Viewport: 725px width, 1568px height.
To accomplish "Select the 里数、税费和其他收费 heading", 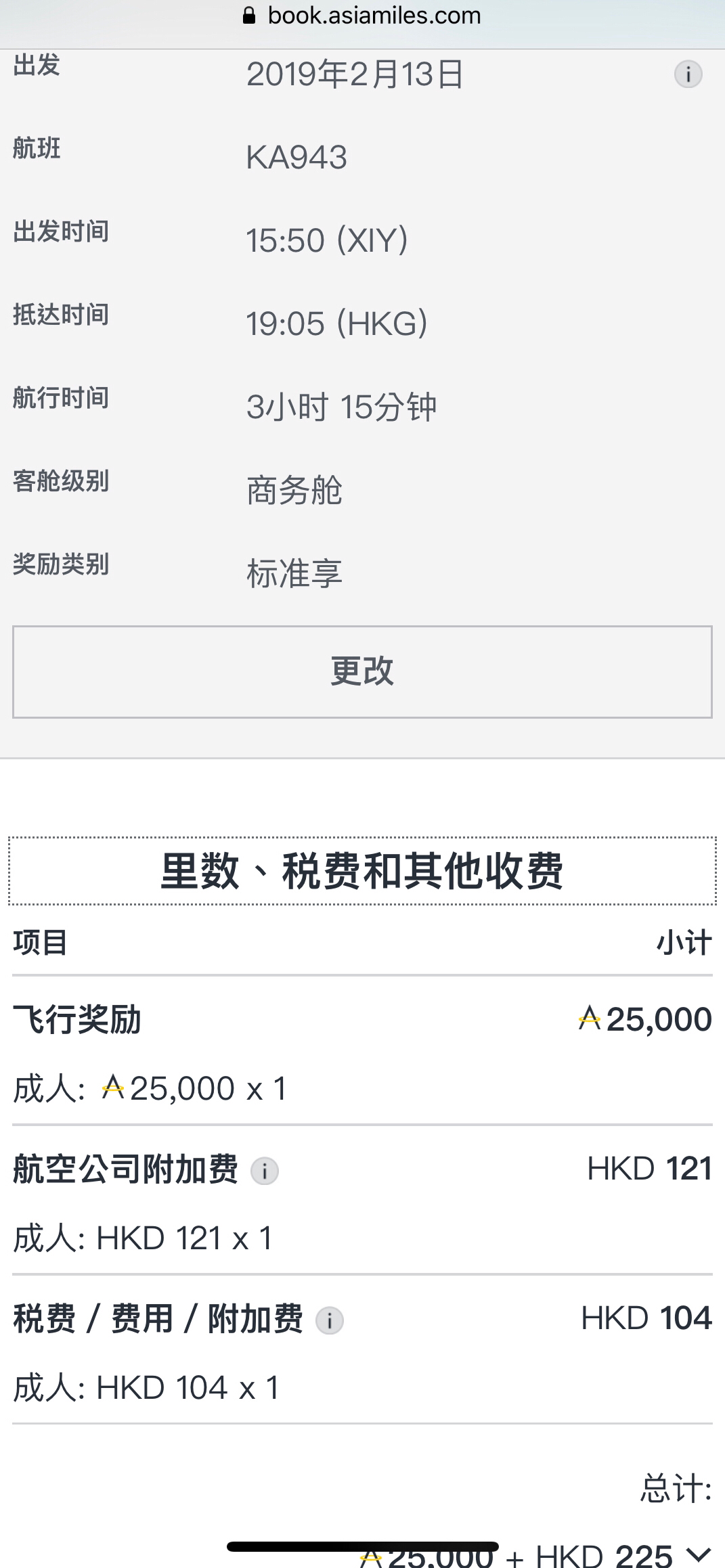I will (362, 871).
